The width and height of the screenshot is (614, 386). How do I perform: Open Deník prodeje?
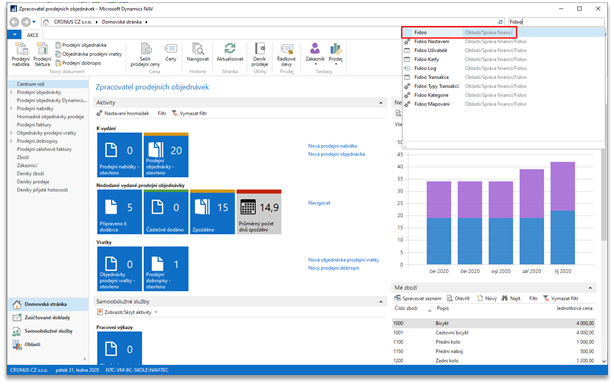tap(260, 54)
